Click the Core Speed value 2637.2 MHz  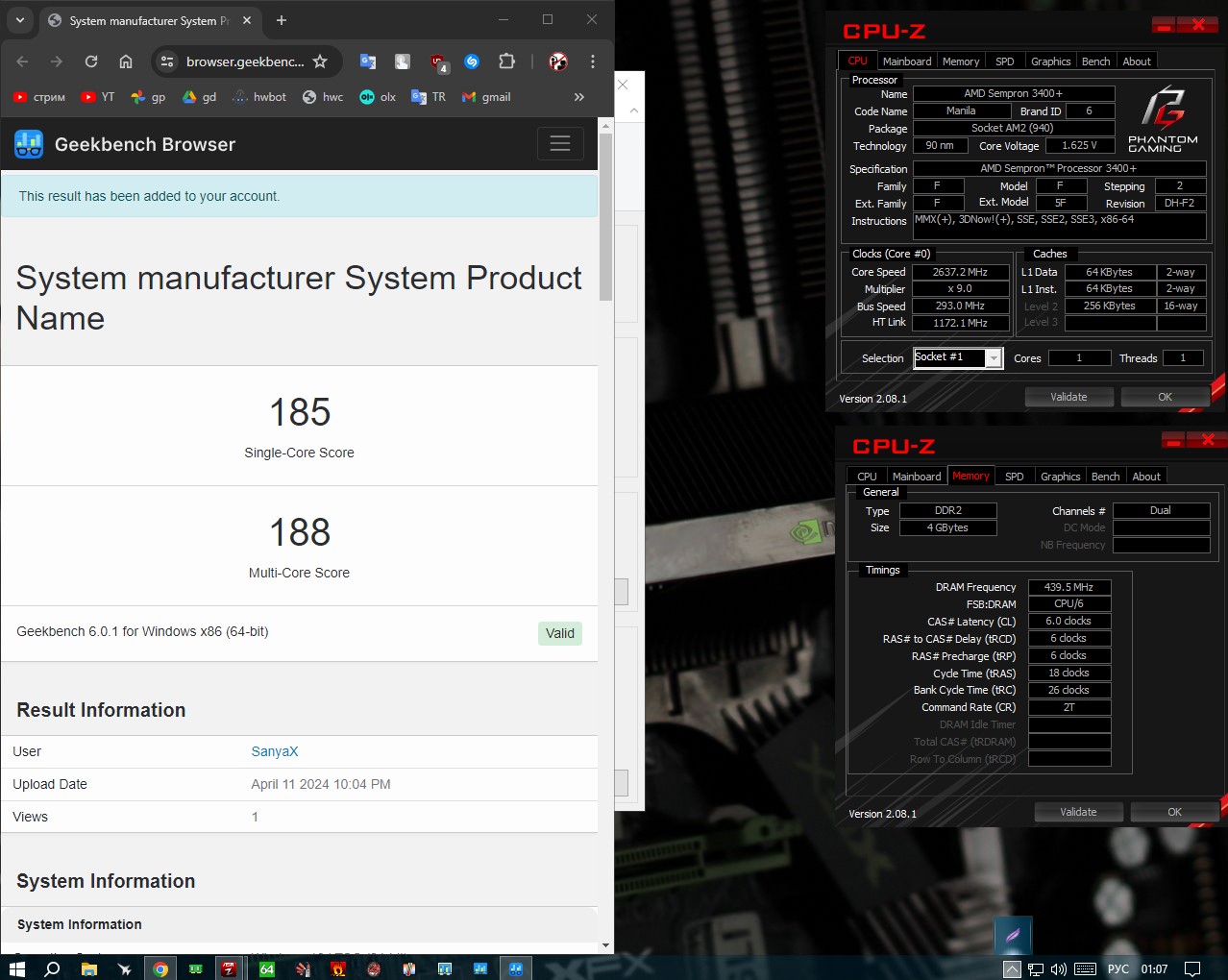coord(960,272)
